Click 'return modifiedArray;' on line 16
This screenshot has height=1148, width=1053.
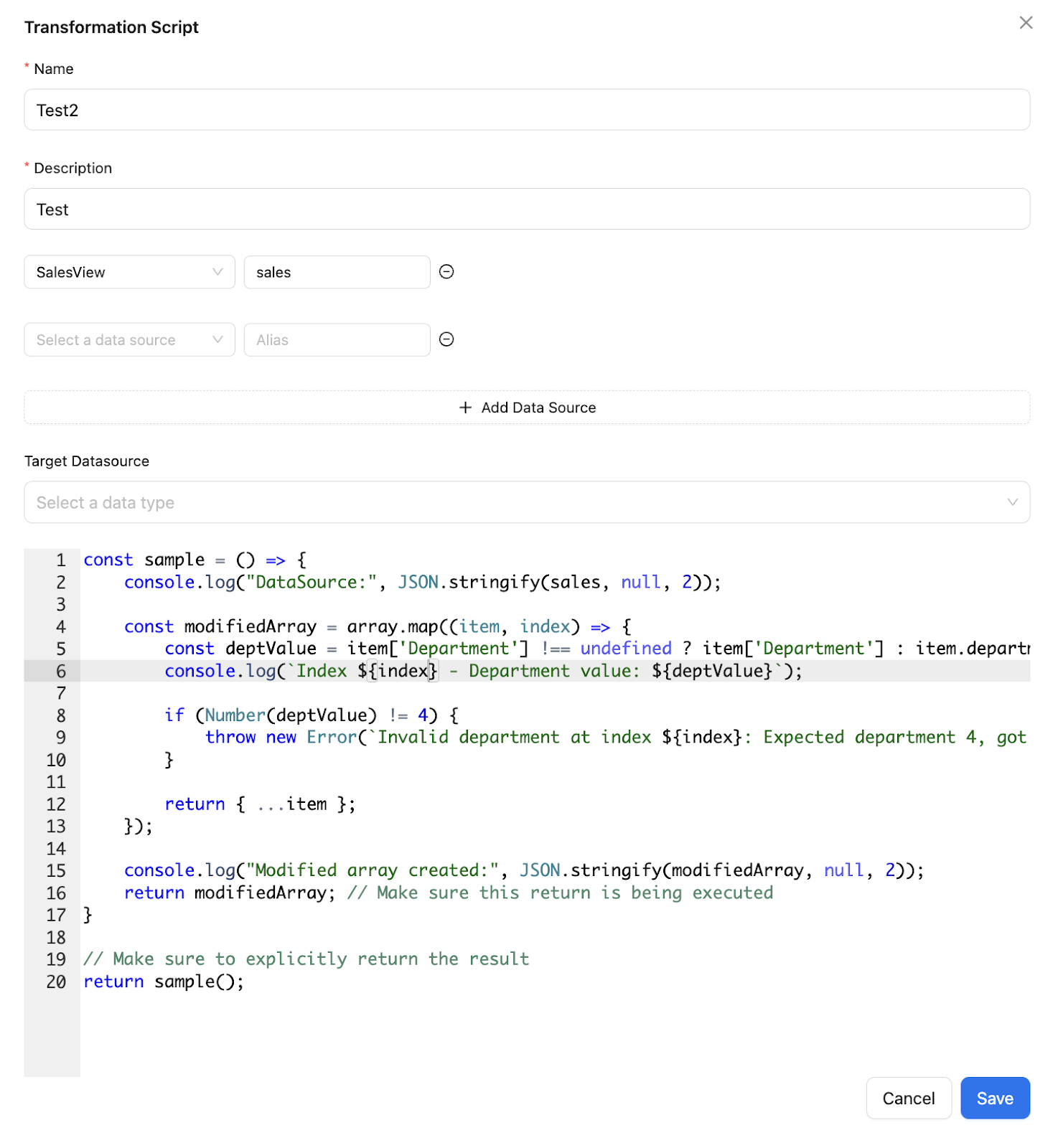[230, 893]
